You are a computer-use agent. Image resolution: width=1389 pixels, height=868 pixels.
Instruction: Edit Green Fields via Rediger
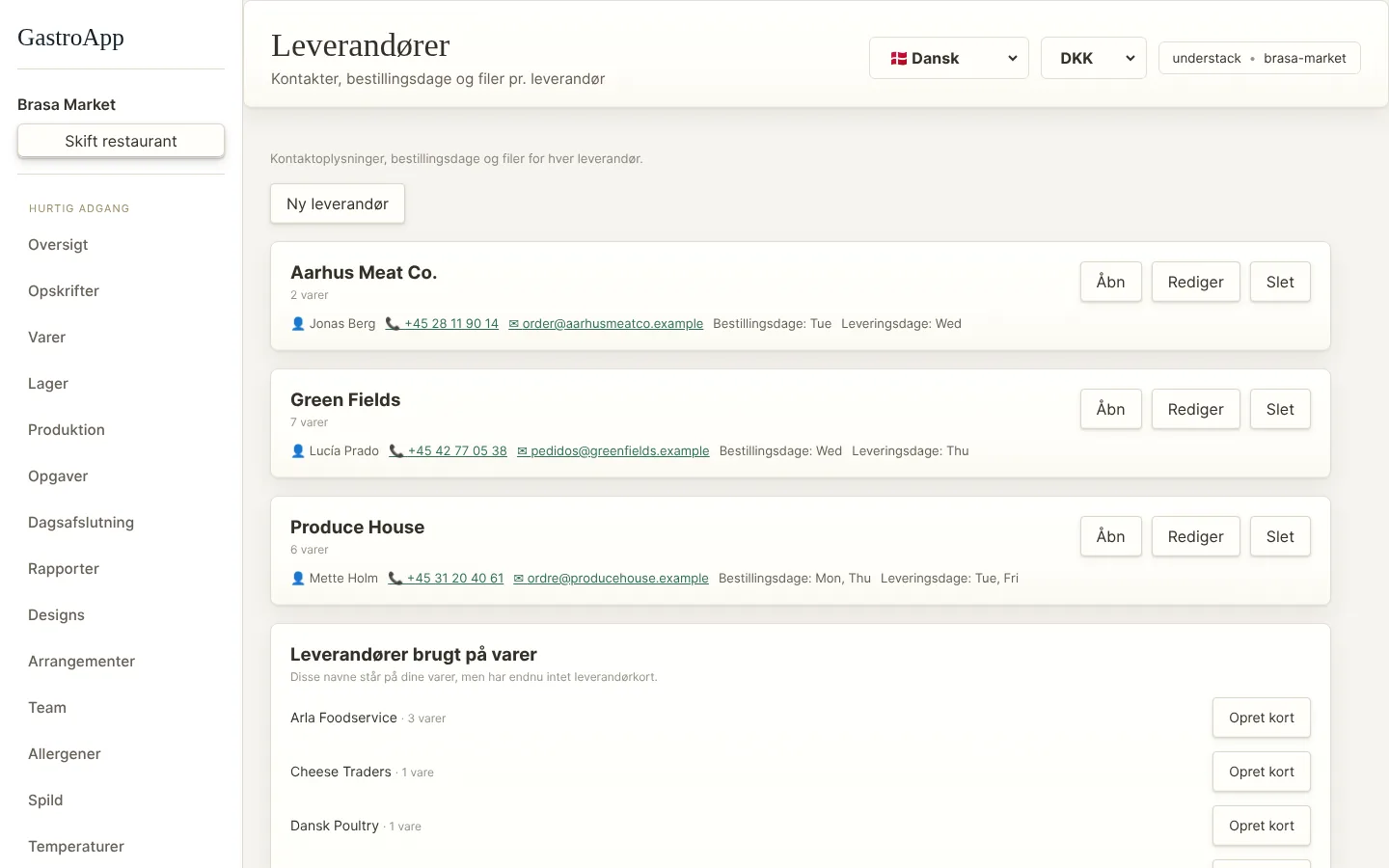click(x=1196, y=409)
